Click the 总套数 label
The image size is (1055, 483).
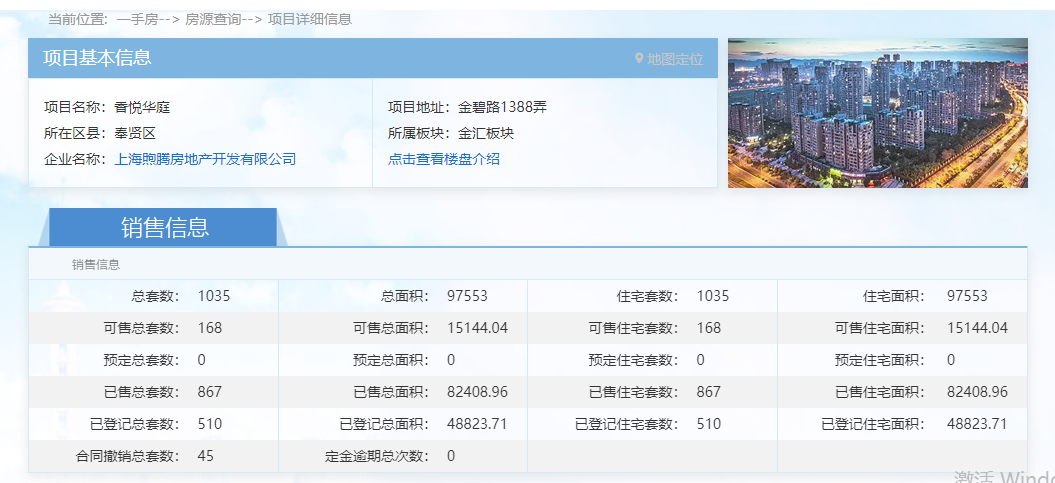(x=156, y=296)
